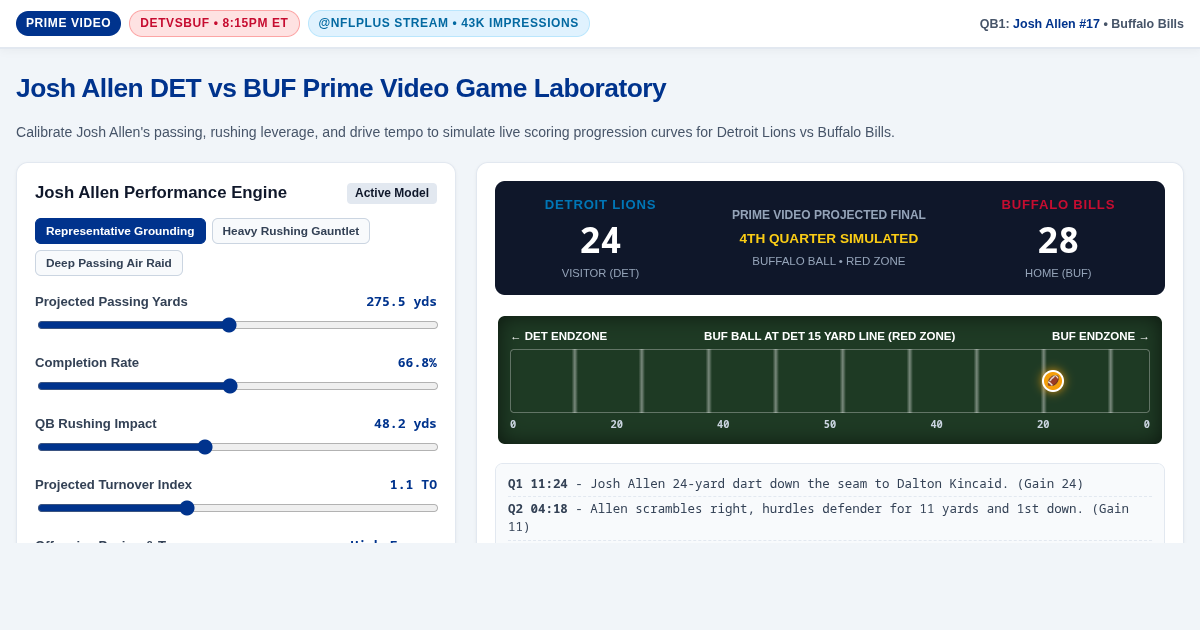
Task: Click the 4TH QUARTER SIMULATED label
Action: 829,238
